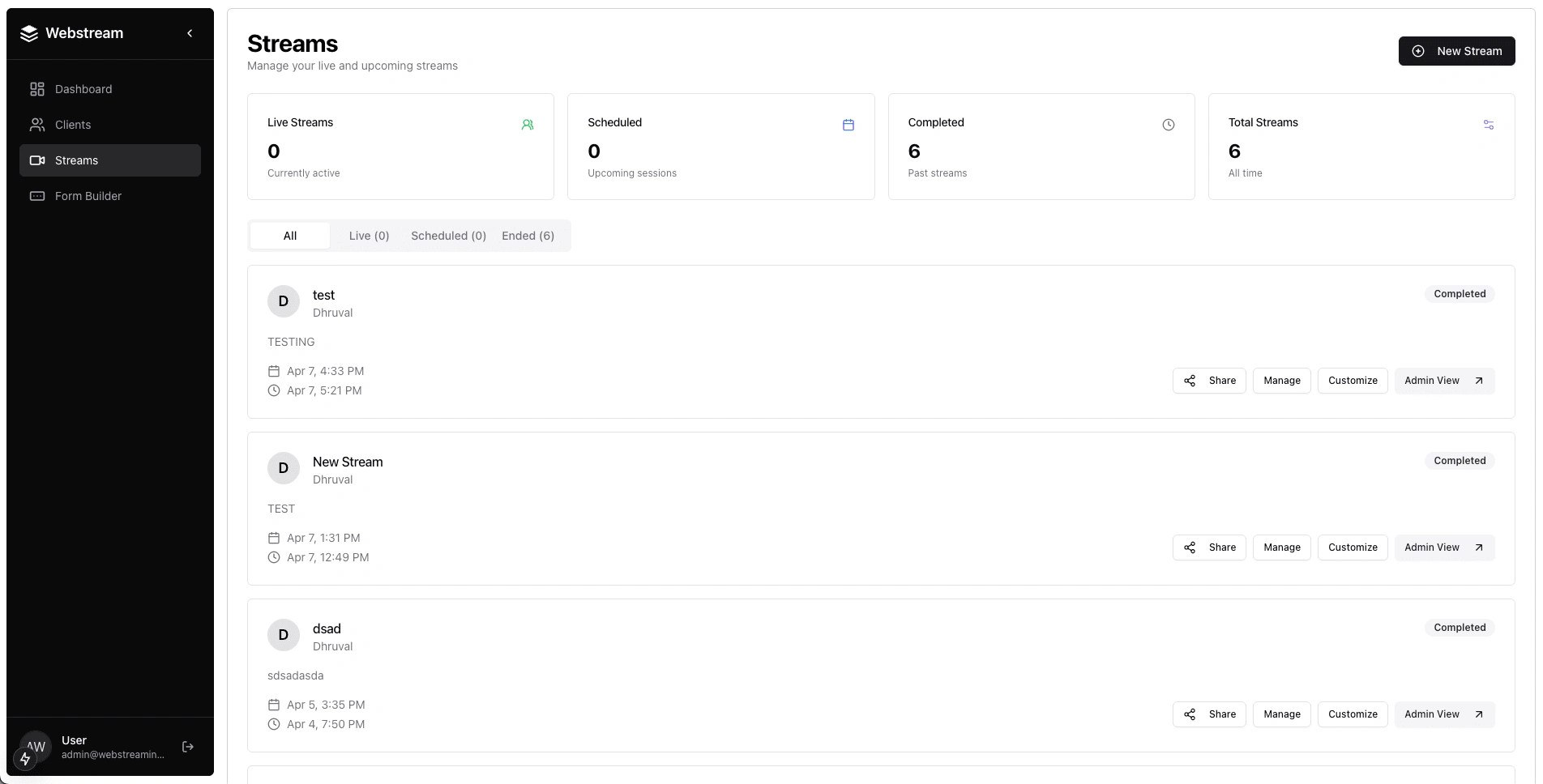Click the Completed badge on 'dsad' stream

click(x=1460, y=628)
